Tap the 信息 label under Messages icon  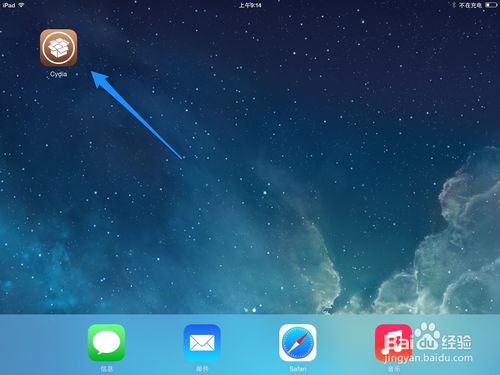(107, 369)
